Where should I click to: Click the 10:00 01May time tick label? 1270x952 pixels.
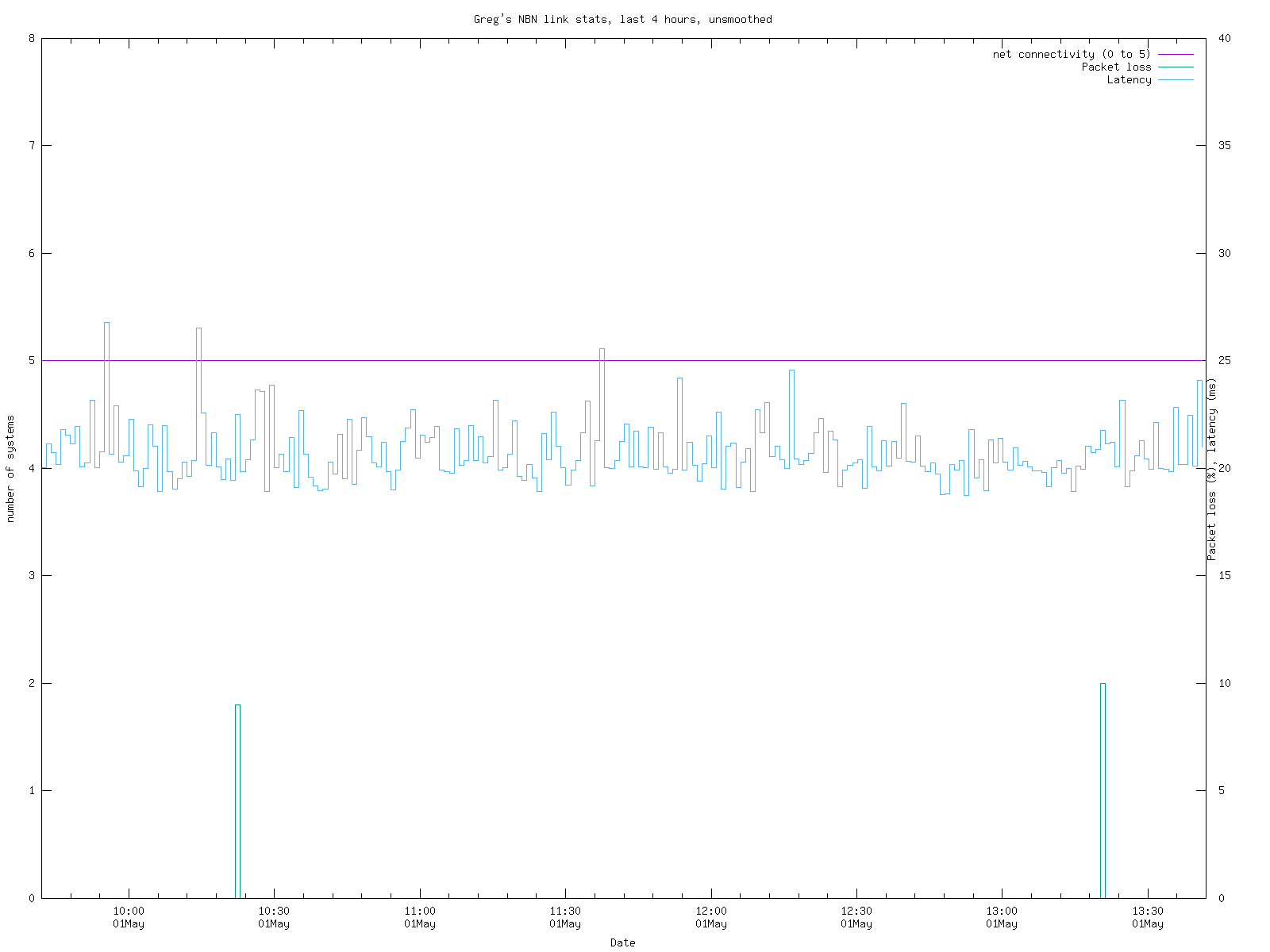[129, 917]
